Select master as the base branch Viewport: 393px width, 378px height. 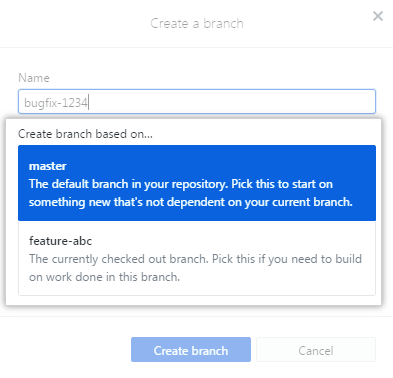[x=197, y=183]
